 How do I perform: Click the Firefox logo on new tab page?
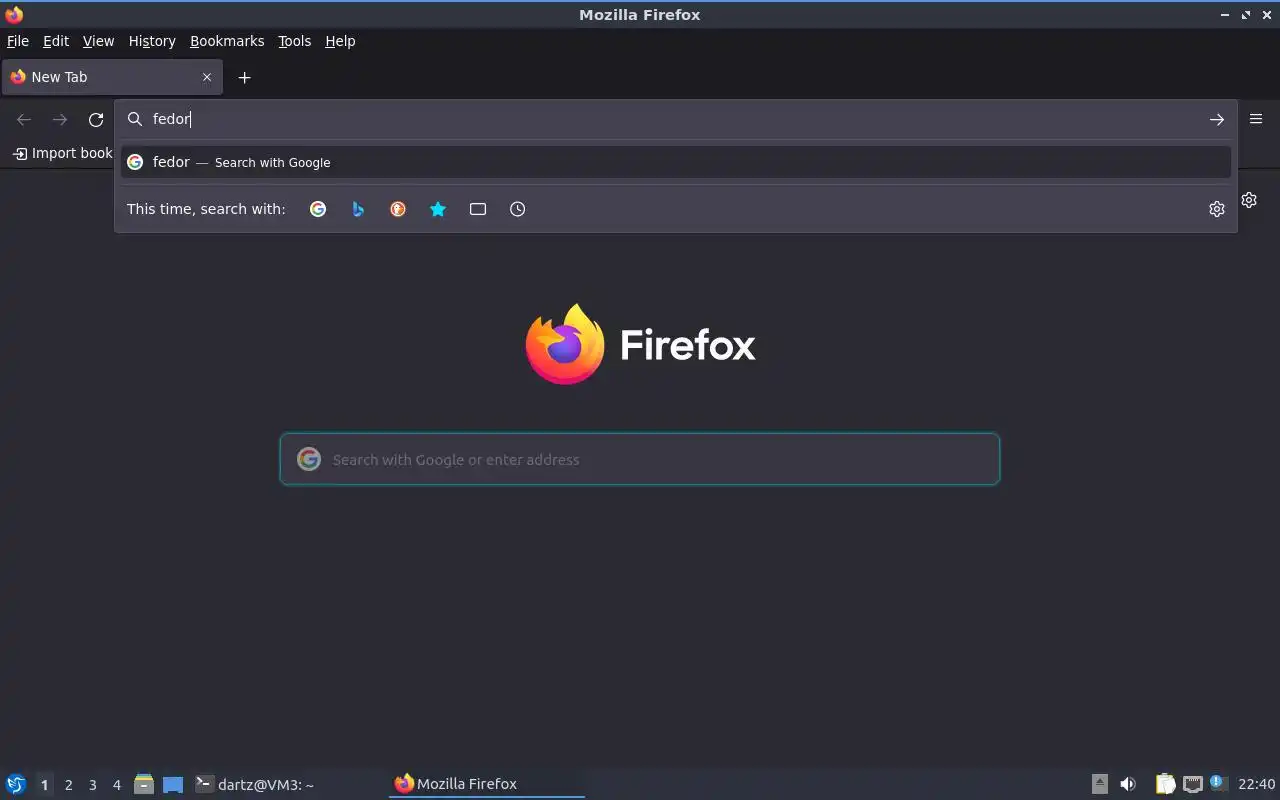click(x=640, y=344)
